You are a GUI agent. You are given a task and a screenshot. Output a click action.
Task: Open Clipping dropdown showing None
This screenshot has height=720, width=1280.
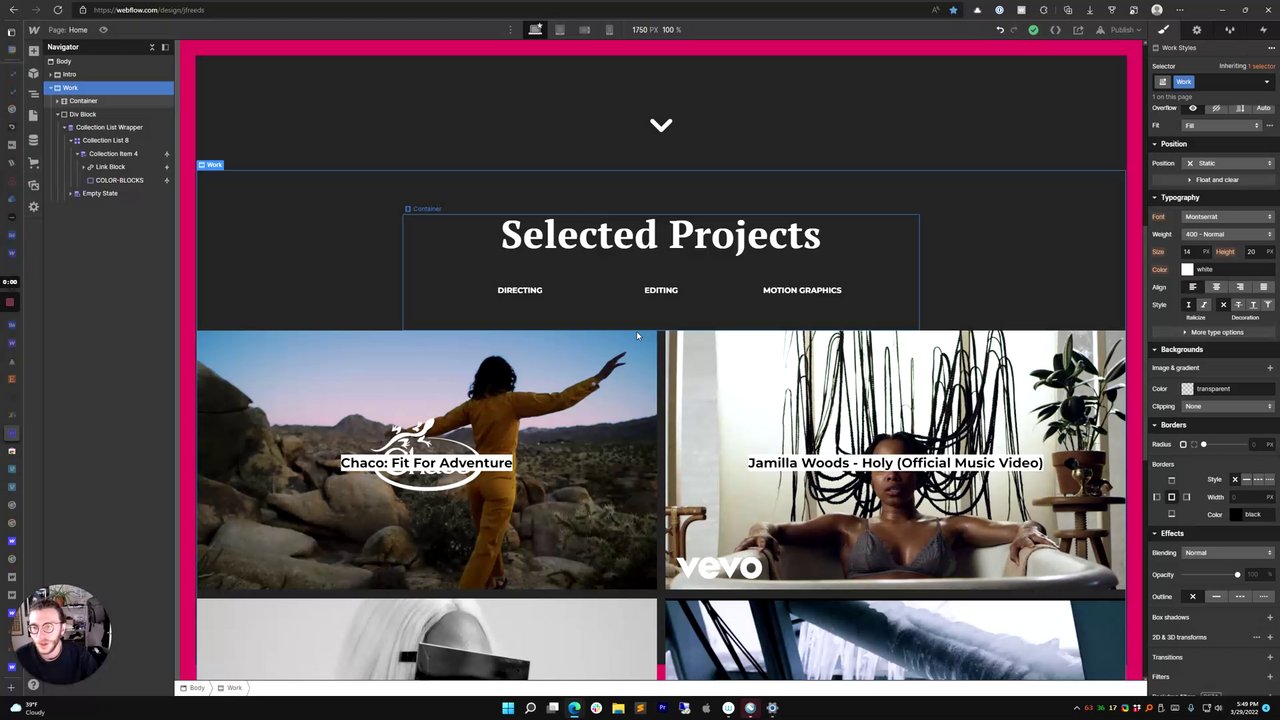(x=1228, y=407)
